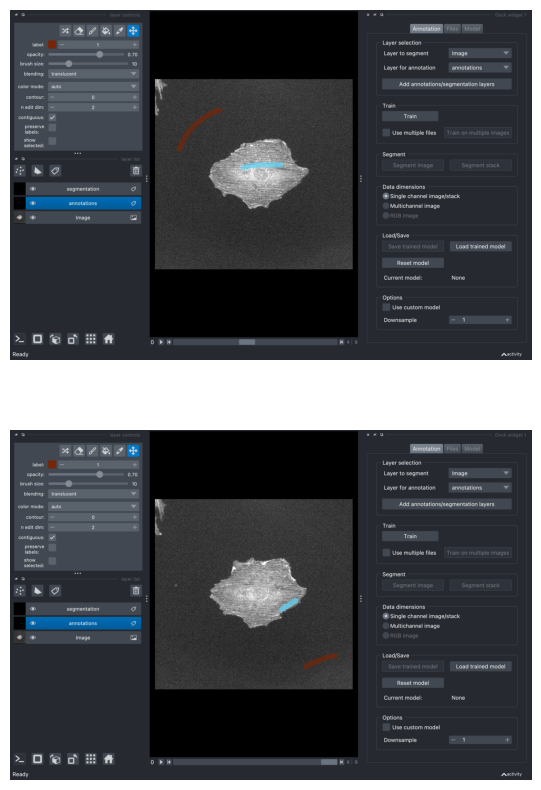Select the eraser tool in the upper napari window
This screenshot has width=541, height=790.
(79, 31)
